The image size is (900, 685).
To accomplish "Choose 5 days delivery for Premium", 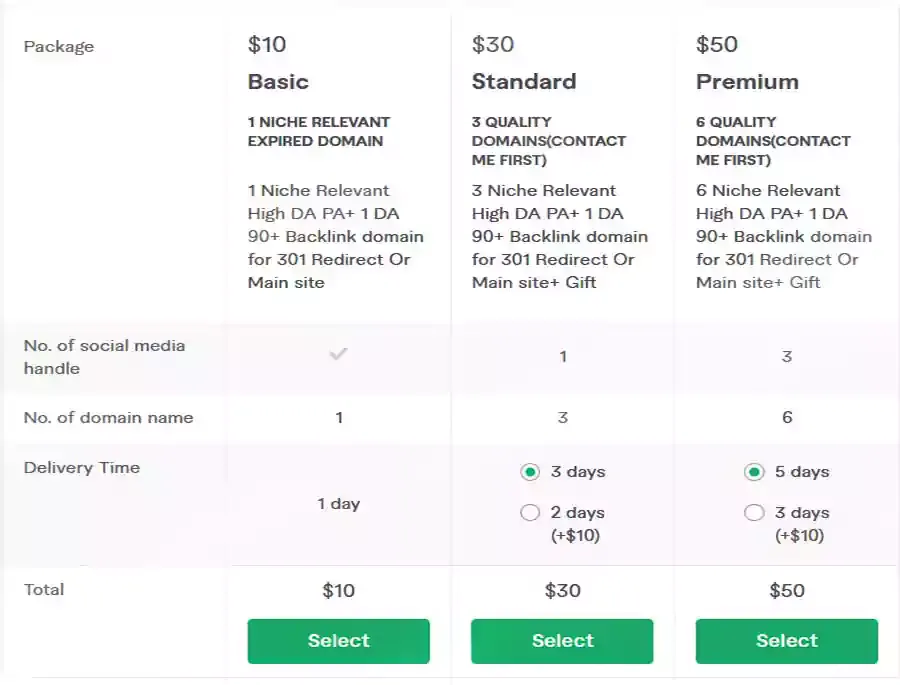I will click(754, 472).
